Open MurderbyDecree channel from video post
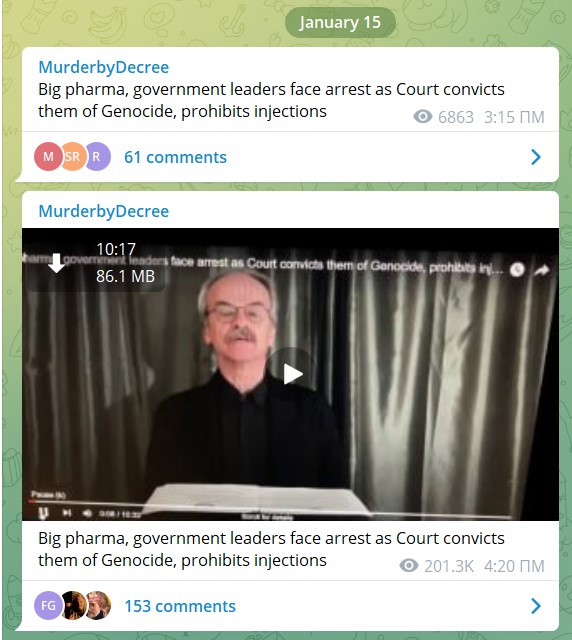Screen dimensions: 572x640 (103, 211)
